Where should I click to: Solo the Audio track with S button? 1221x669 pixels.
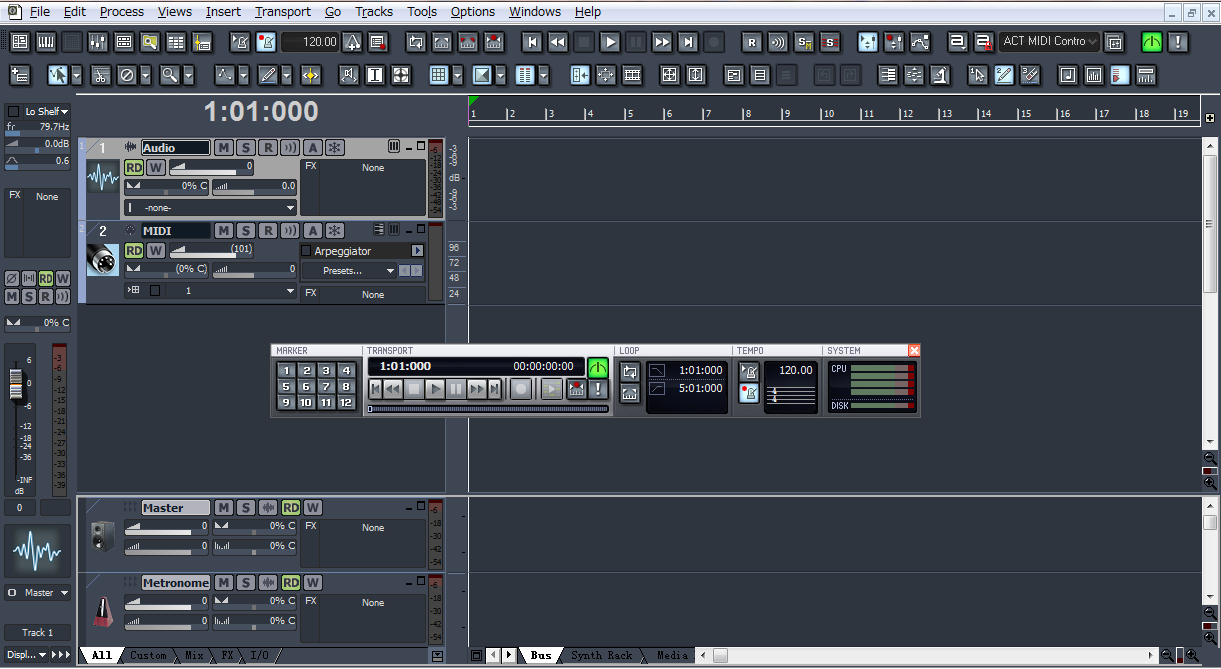pos(246,148)
